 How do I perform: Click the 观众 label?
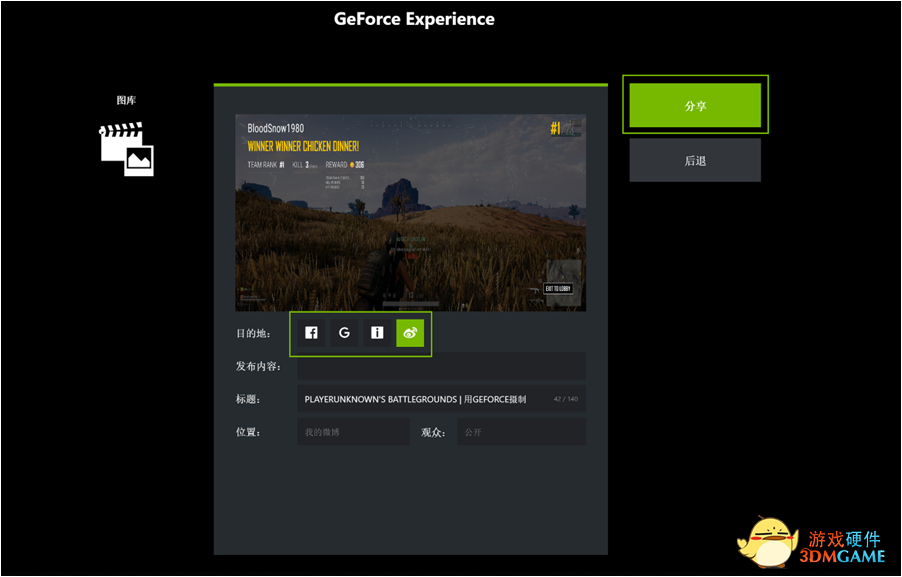[434, 432]
